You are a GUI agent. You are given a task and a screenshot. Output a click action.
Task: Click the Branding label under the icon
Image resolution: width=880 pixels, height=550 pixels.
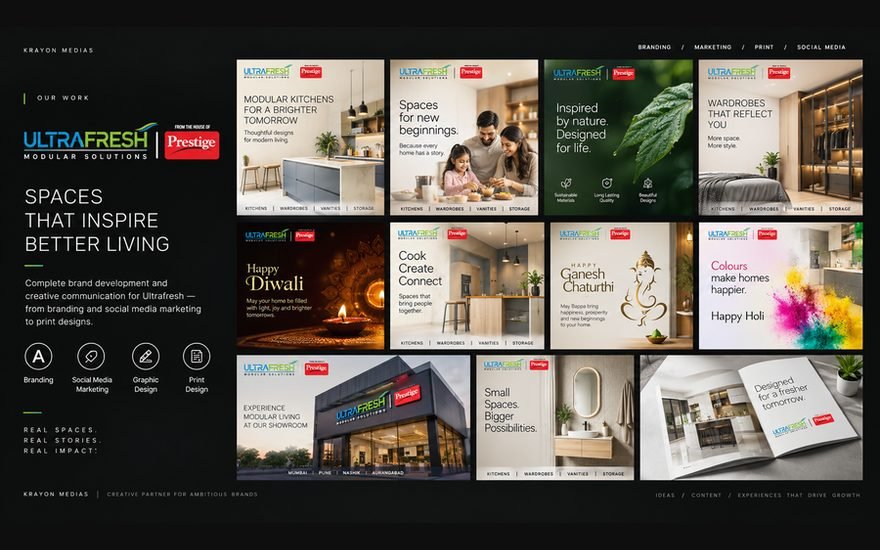pyautogui.click(x=38, y=380)
